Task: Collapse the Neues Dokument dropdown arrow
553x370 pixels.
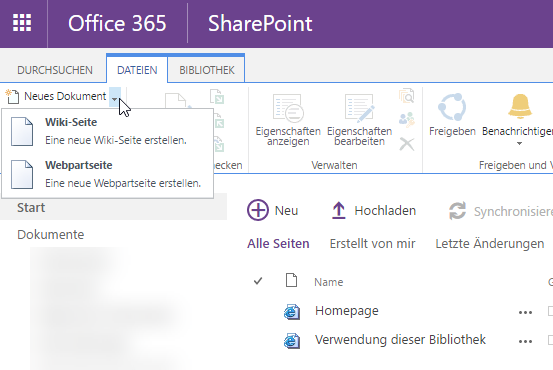Action: [115, 97]
